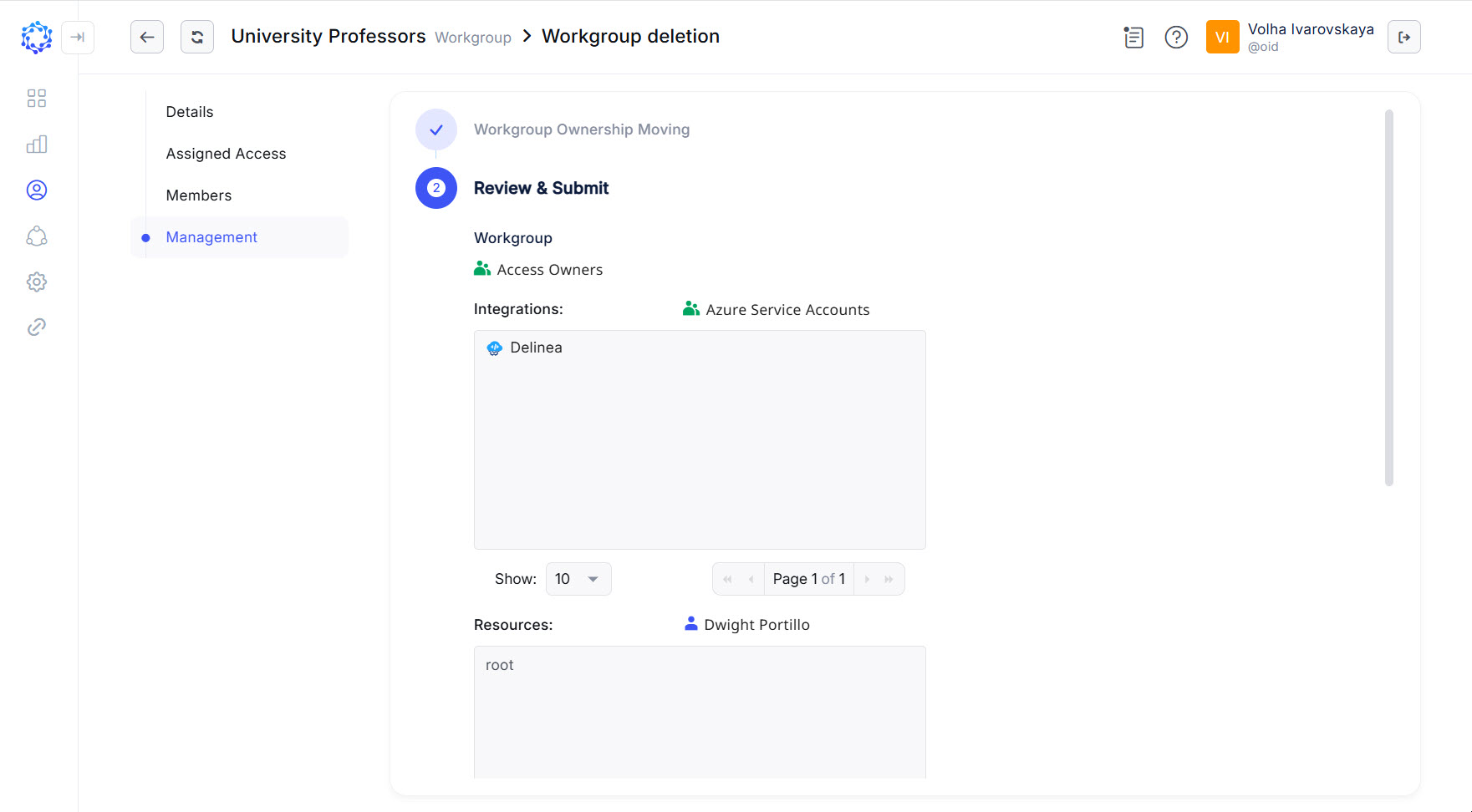
Task: Navigate to University Professors via breadcrumb
Action: tap(328, 36)
